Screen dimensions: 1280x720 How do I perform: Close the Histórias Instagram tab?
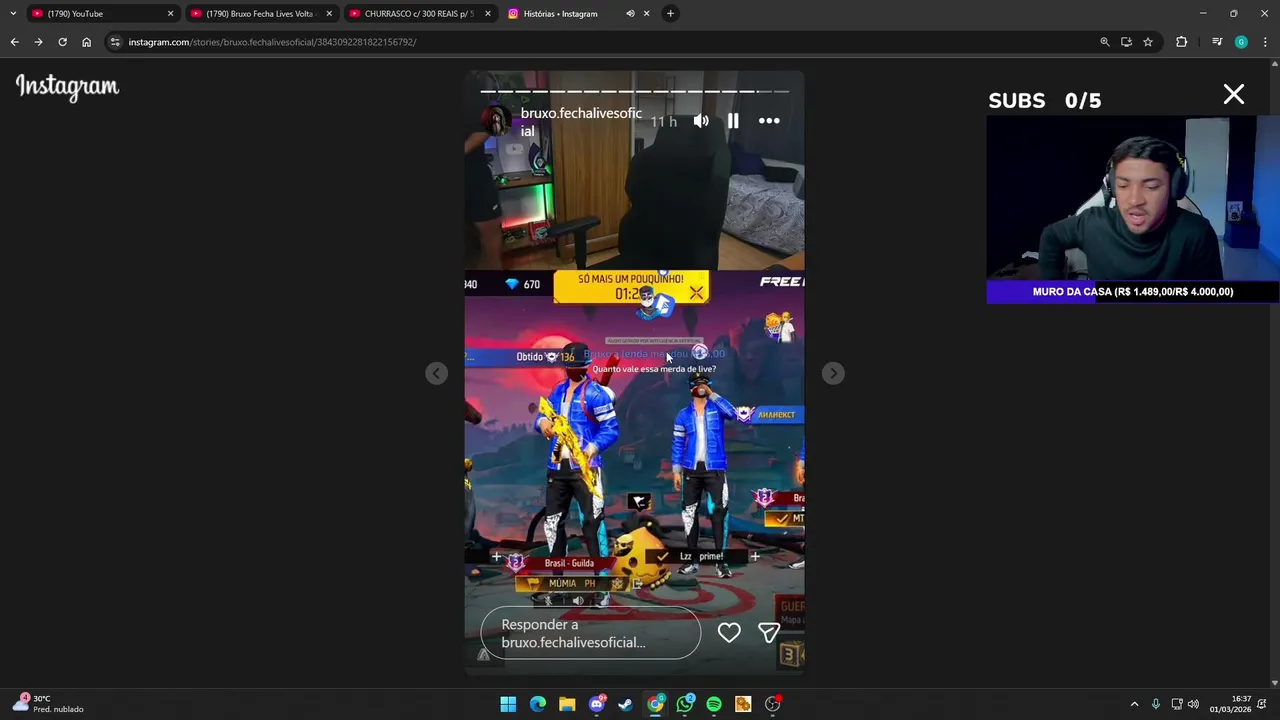point(646,14)
